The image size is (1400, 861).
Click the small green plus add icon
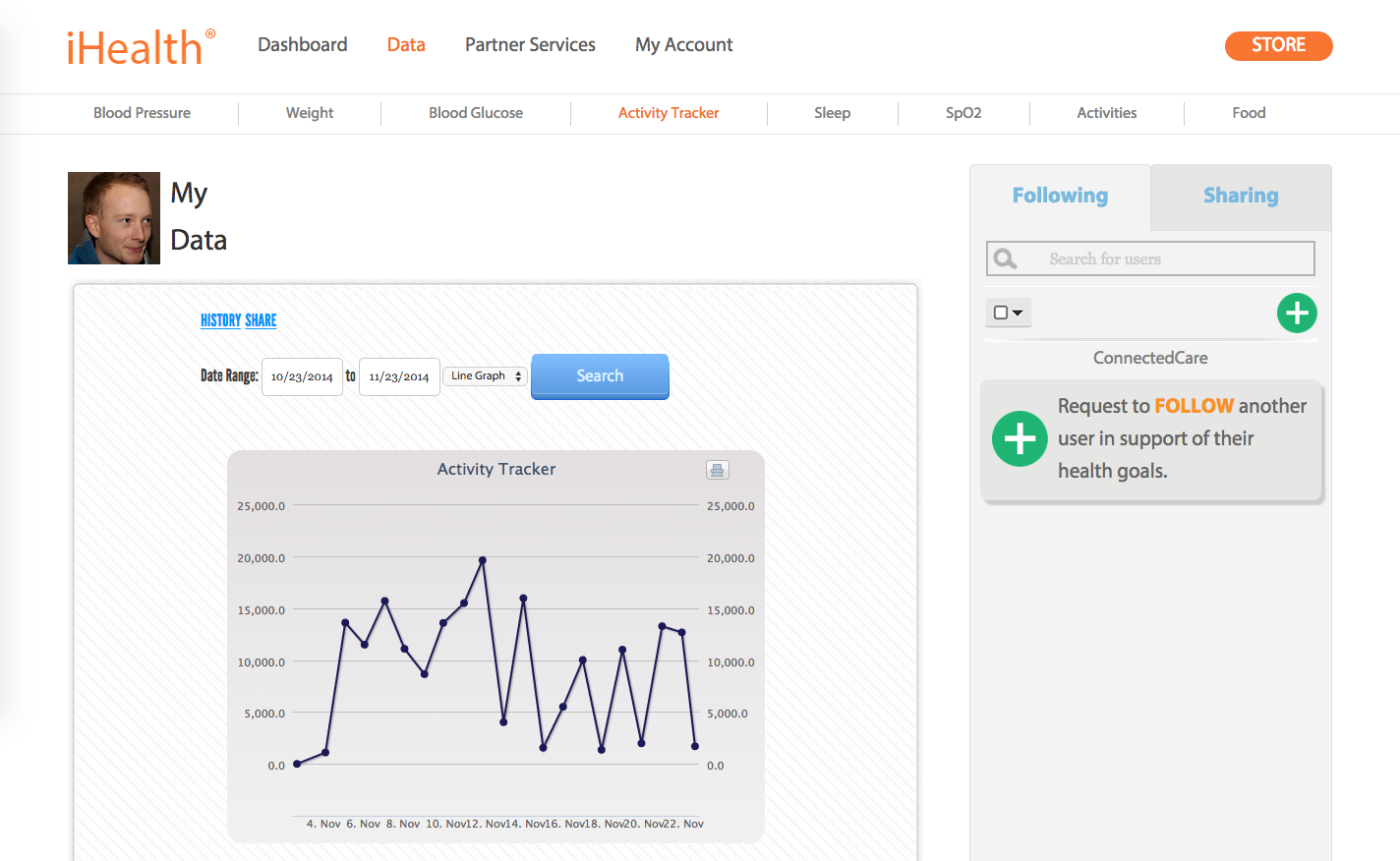(1297, 314)
